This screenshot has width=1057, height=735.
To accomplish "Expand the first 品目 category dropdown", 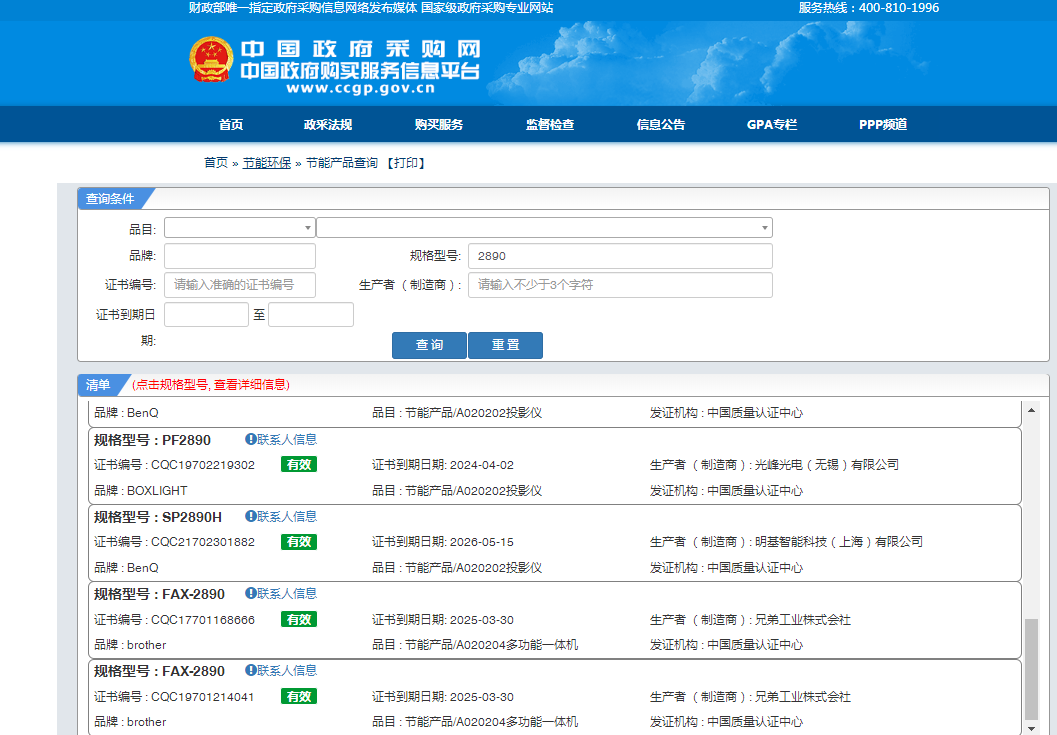I will 240,228.
